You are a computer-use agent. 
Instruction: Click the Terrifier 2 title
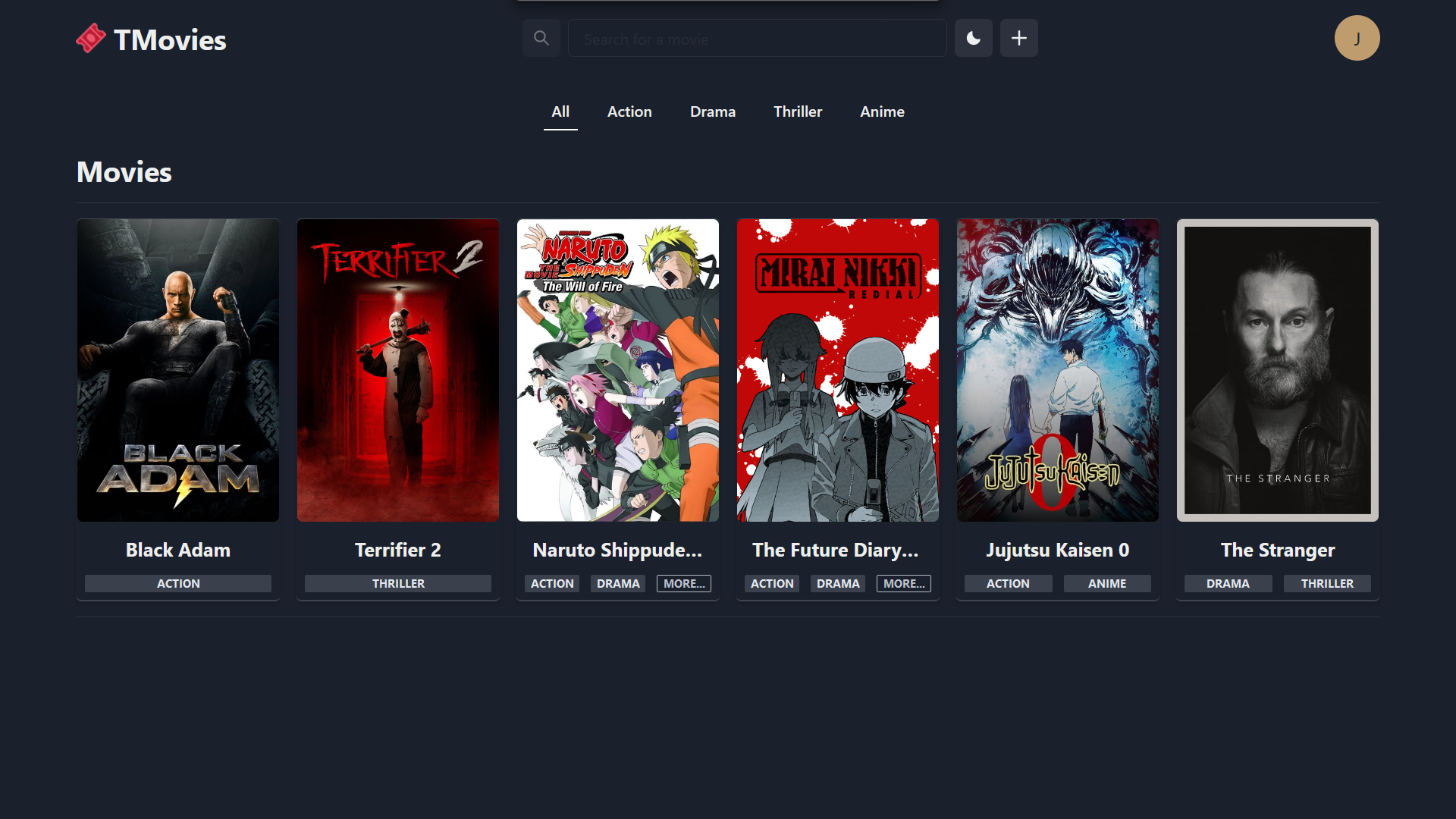398,550
